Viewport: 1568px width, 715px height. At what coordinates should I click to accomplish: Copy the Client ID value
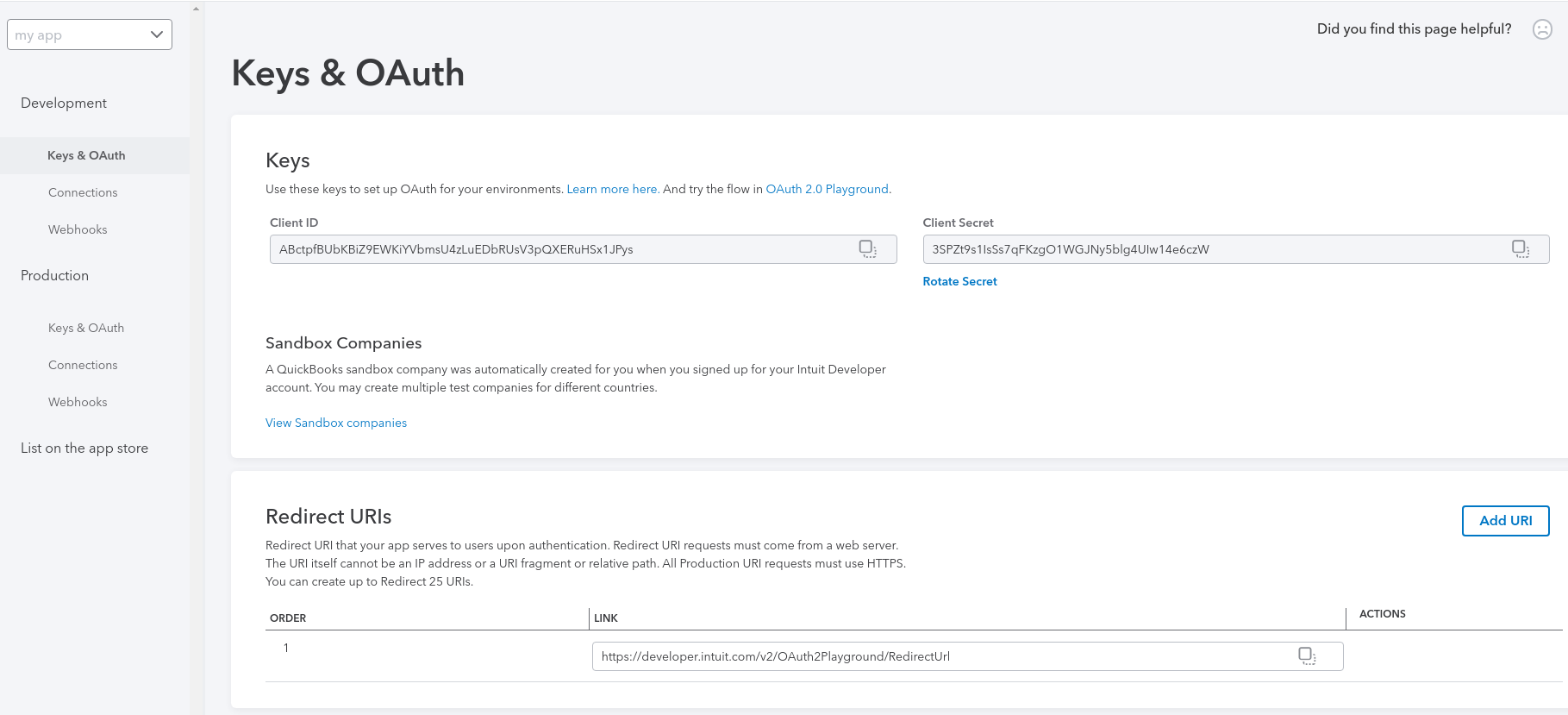pos(867,249)
